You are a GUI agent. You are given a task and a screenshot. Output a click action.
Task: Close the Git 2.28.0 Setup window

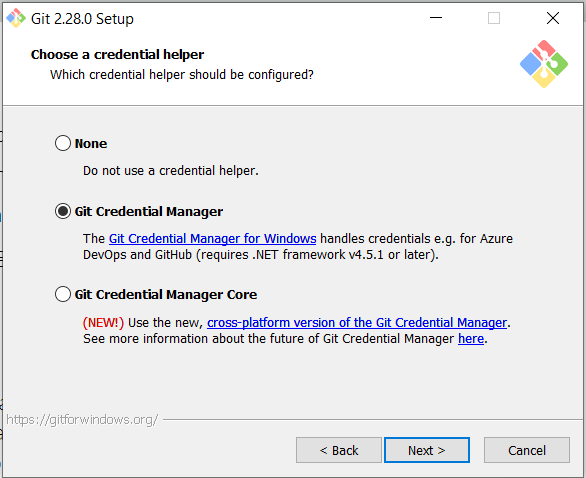tap(553, 18)
